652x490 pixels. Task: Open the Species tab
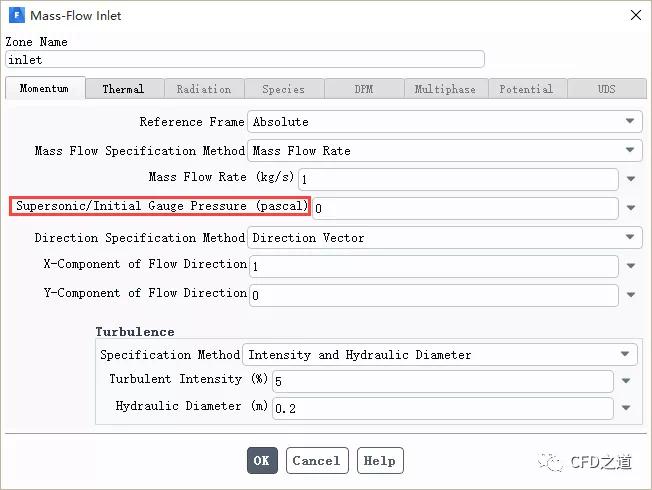[284, 89]
